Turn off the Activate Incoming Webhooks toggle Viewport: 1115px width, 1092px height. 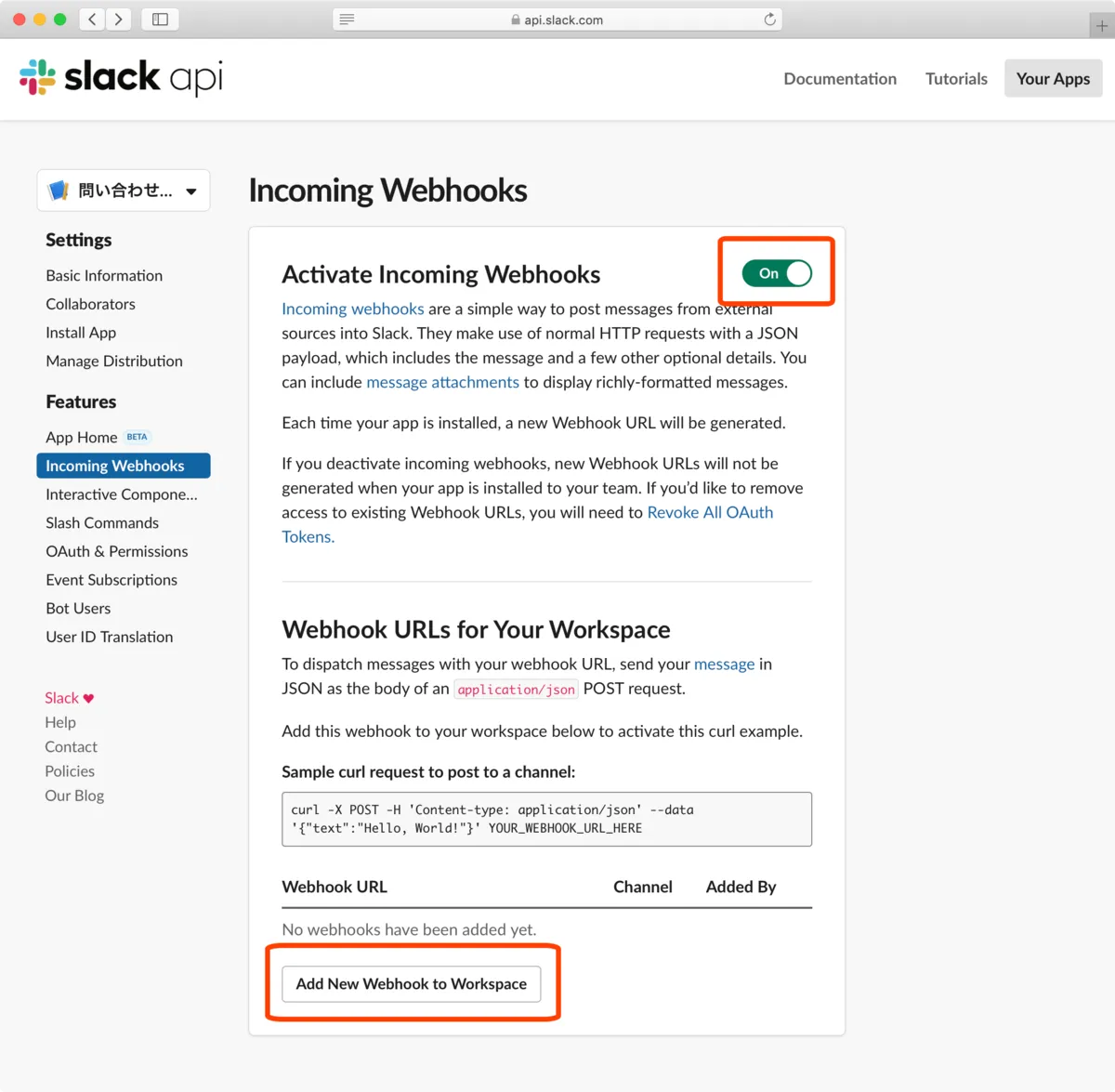tap(777, 273)
